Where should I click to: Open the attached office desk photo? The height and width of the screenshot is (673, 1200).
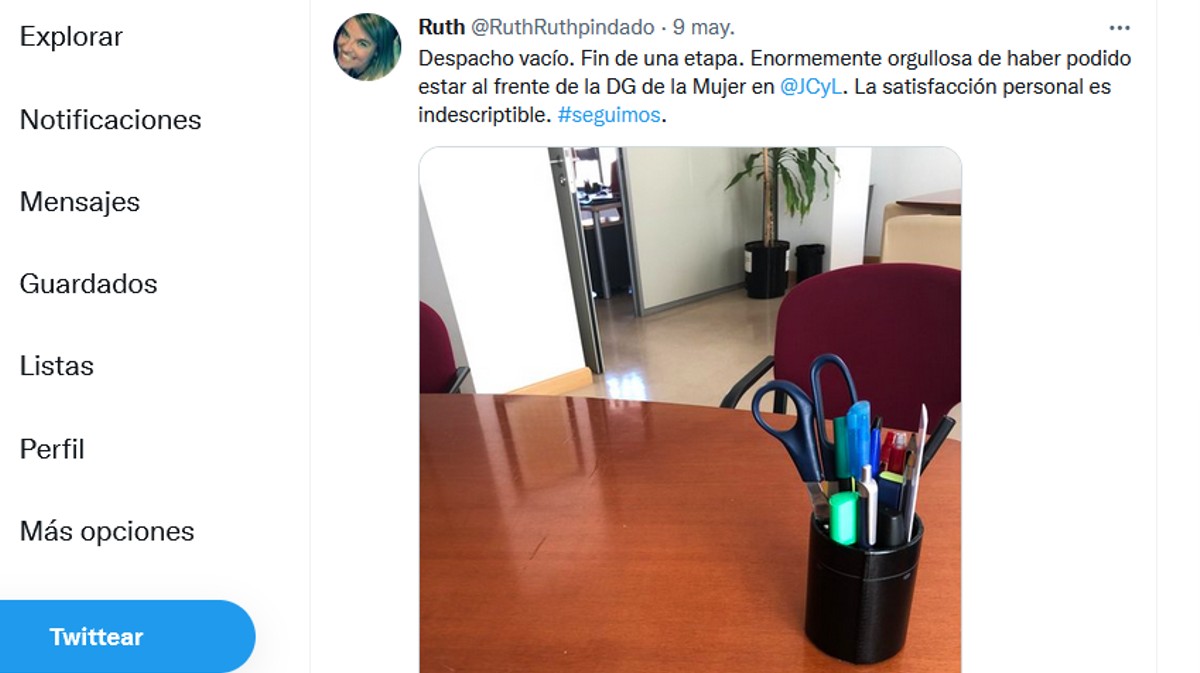coord(690,410)
